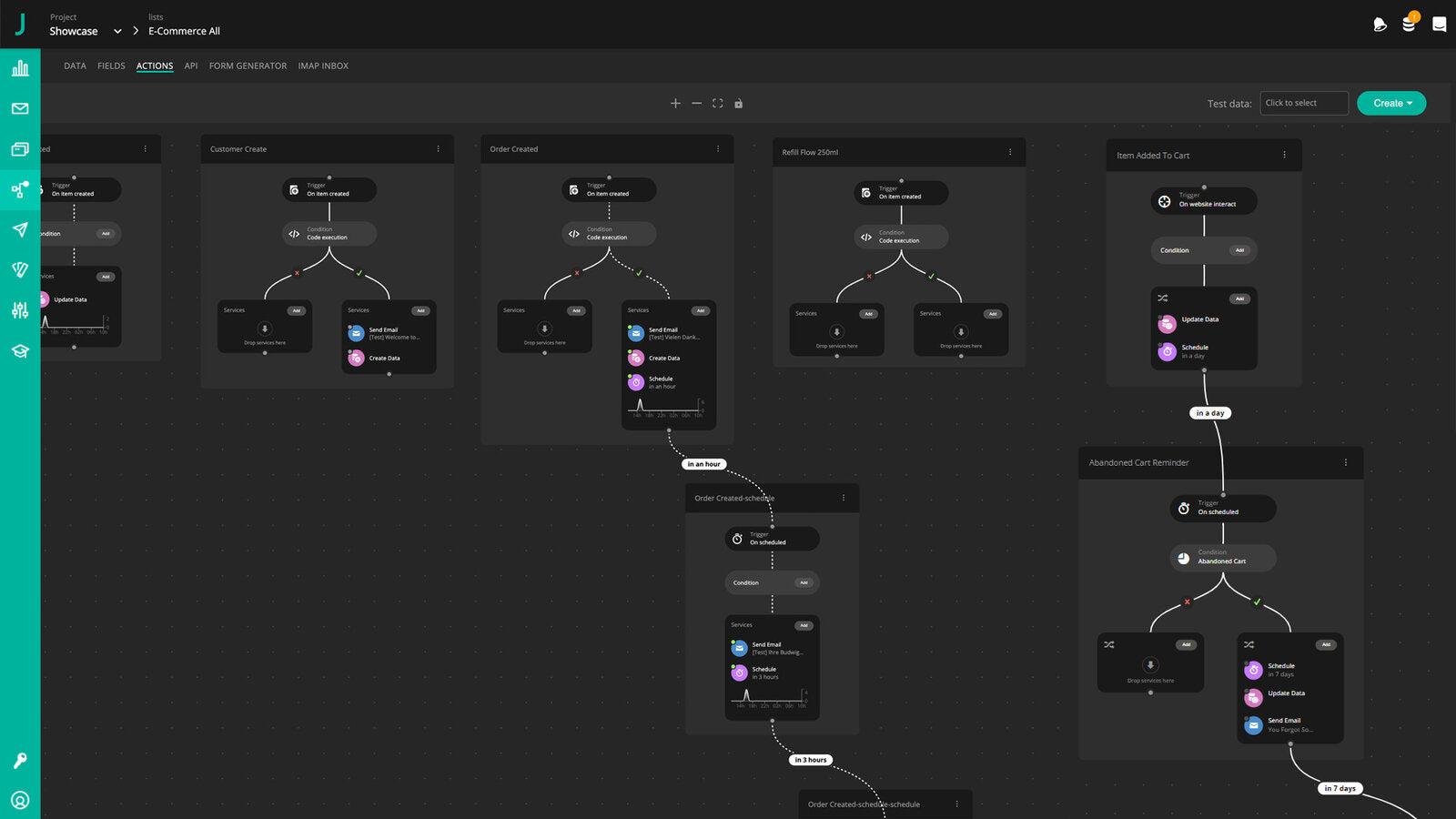Open the analytics bar chart panel in sidebar
The image size is (1456, 819).
(x=20, y=68)
